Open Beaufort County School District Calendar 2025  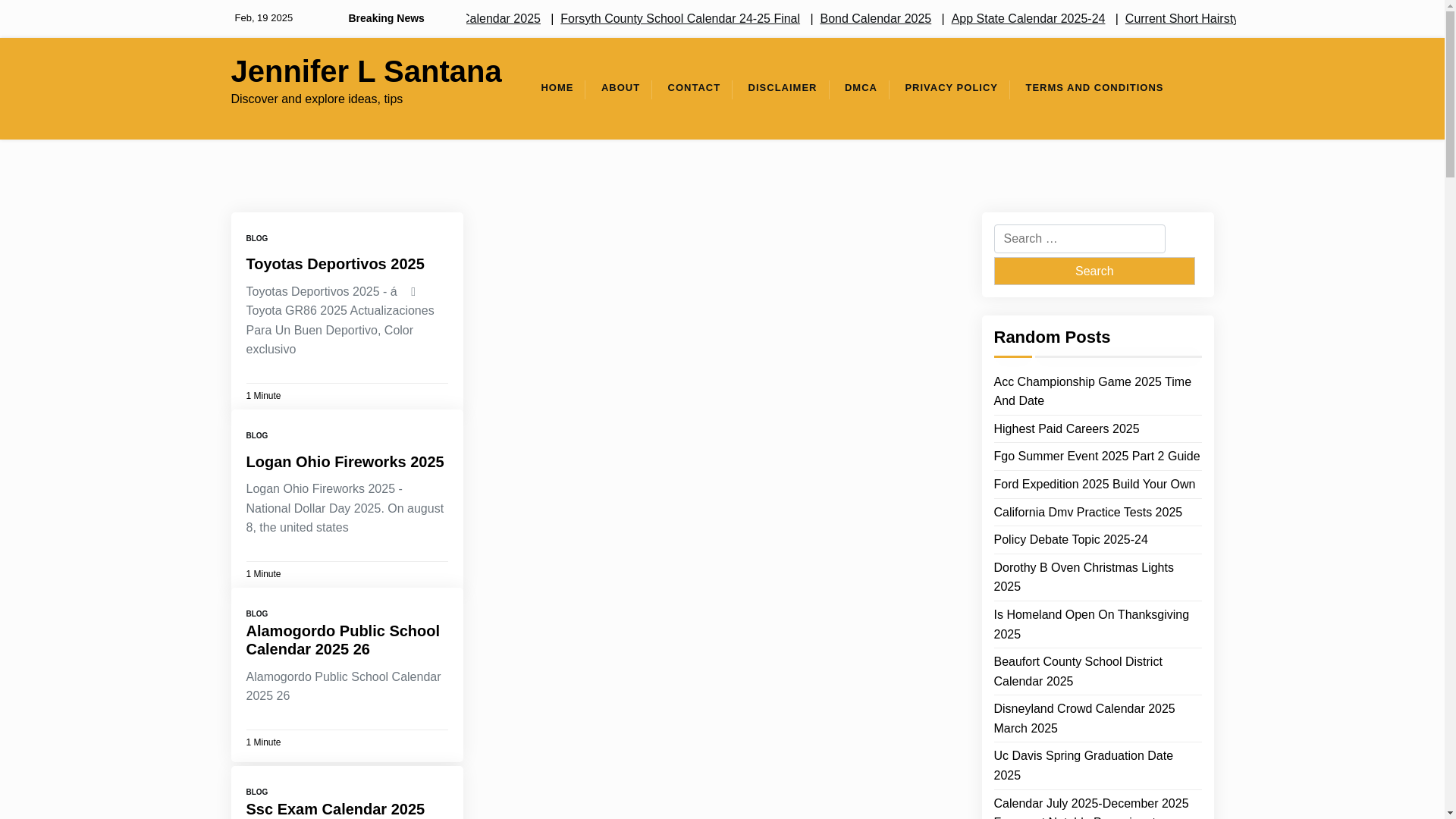pyautogui.click(x=1078, y=671)
